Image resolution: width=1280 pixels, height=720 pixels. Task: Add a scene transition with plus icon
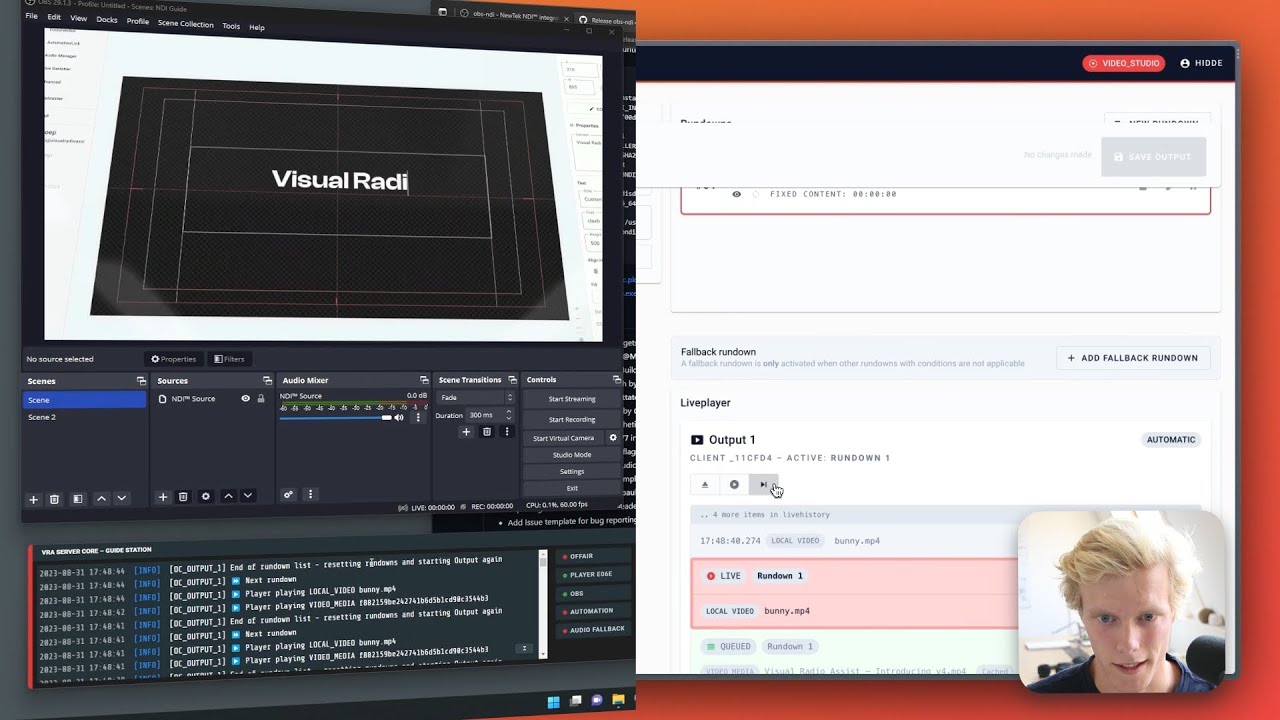[x=465, y=432]
